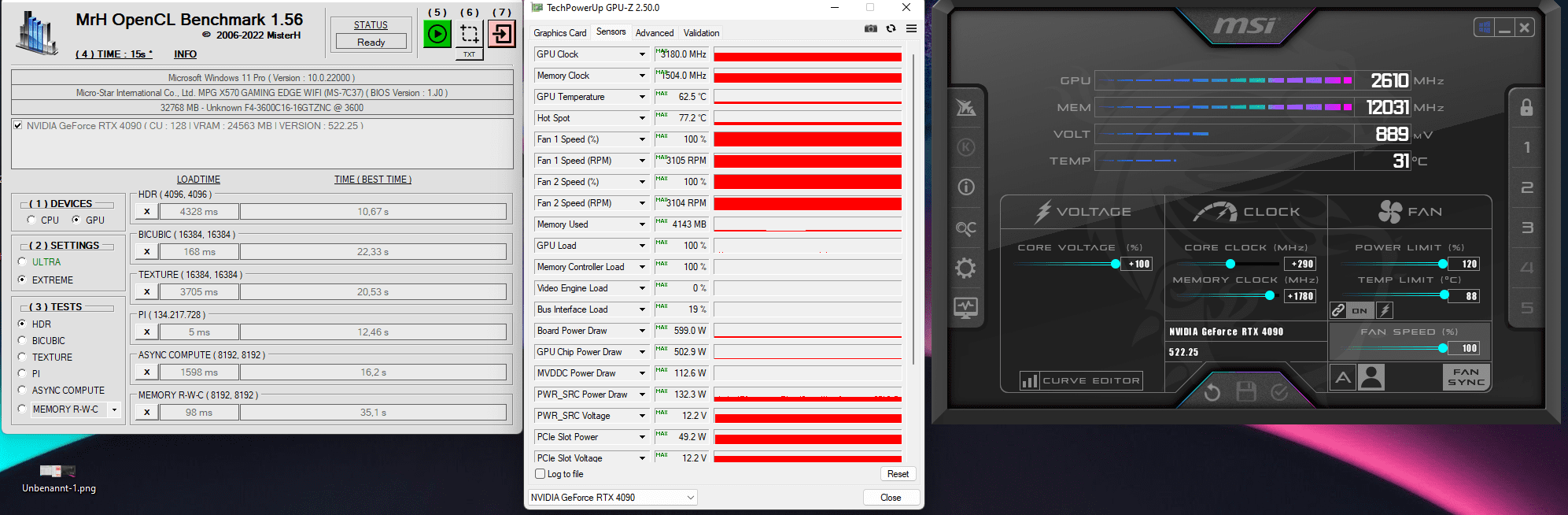Image resolution: width=1568 pixels, height=515 pixels.
Task: Open the Afterburner hardware monitor icon
Action: 966,308
